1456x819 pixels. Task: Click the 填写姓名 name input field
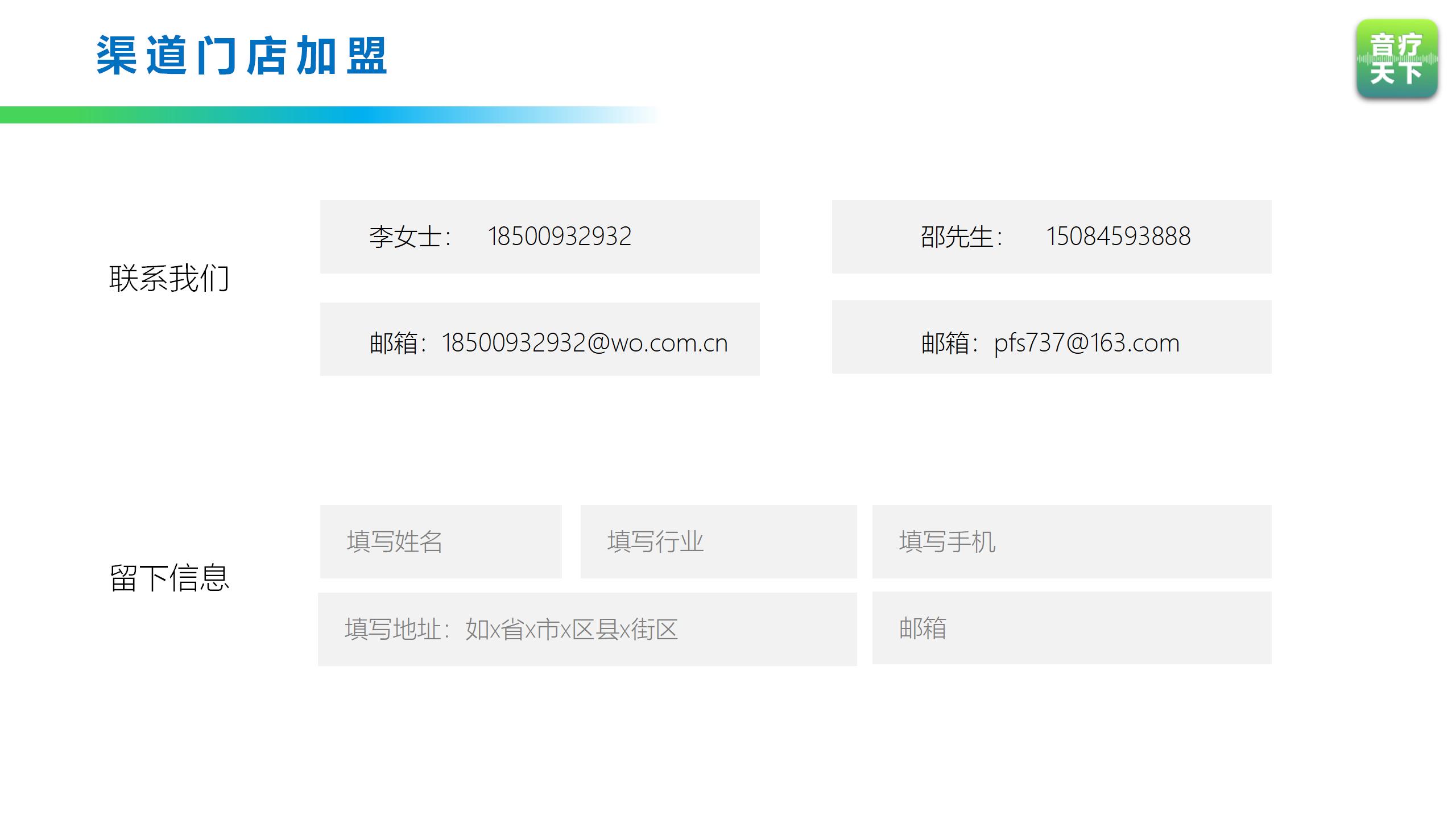pyautogui.click(x=441, y=541)
